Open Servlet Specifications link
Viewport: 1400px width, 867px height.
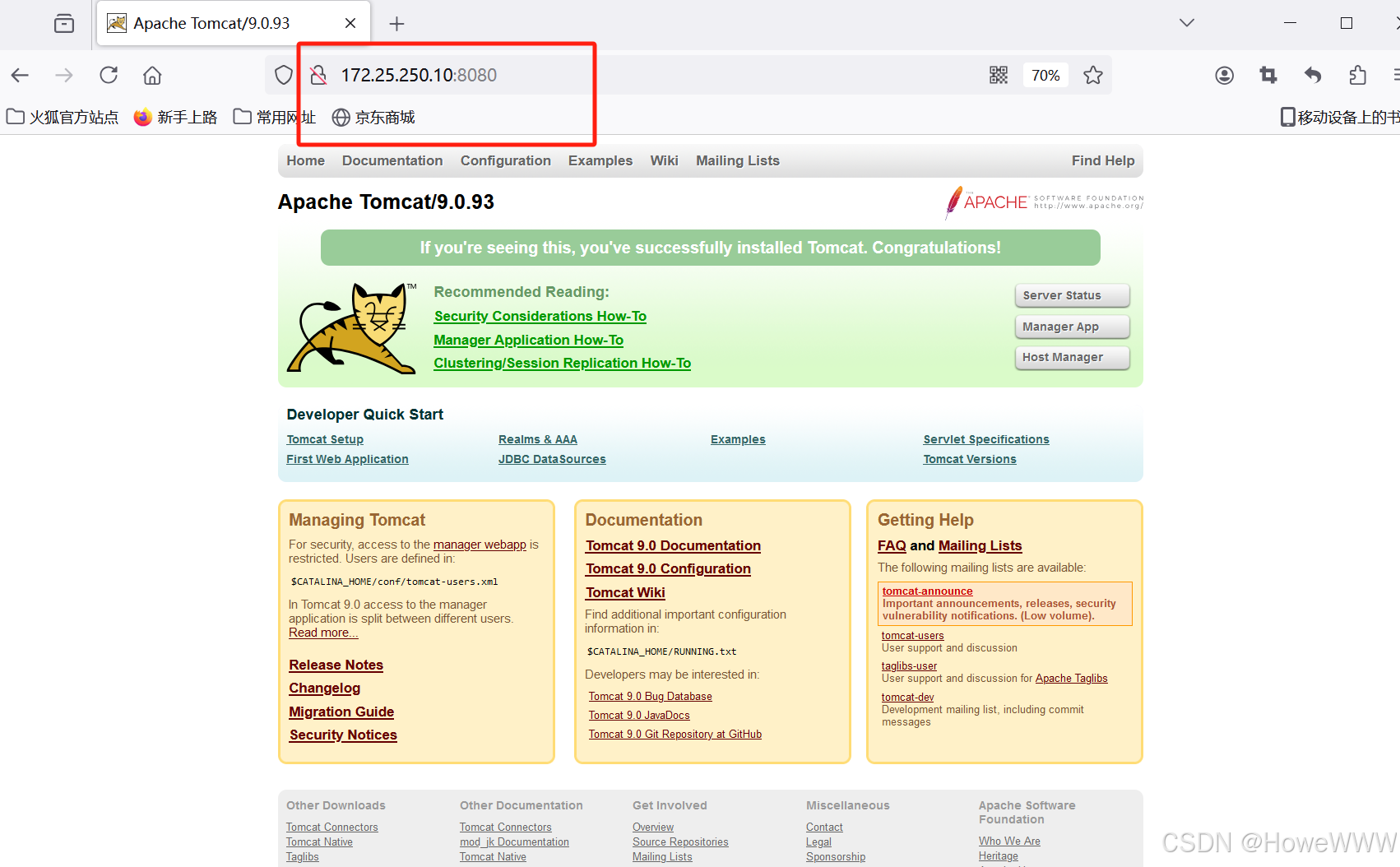(986, 439)
